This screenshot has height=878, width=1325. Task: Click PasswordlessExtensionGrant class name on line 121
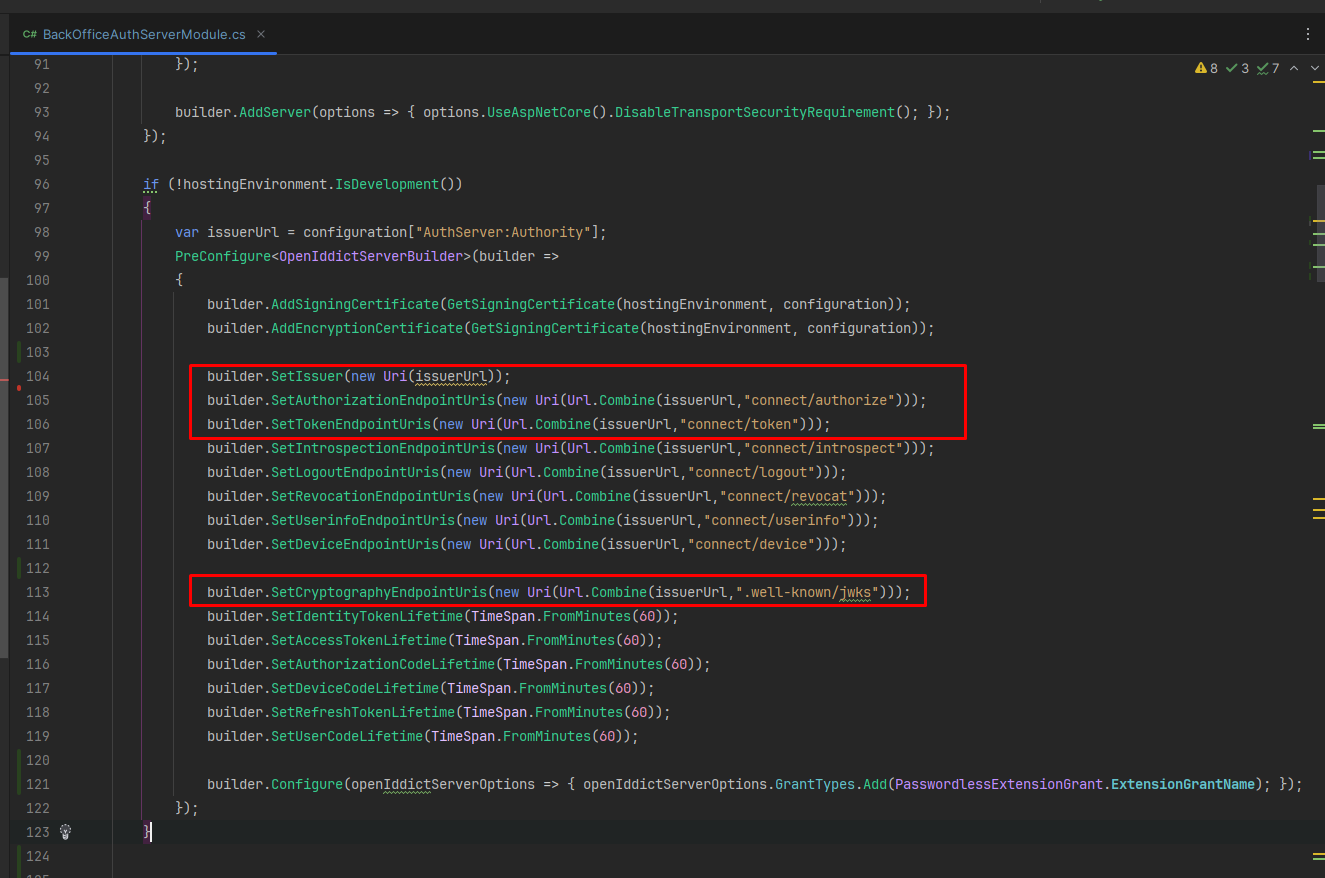pos(999,784)
